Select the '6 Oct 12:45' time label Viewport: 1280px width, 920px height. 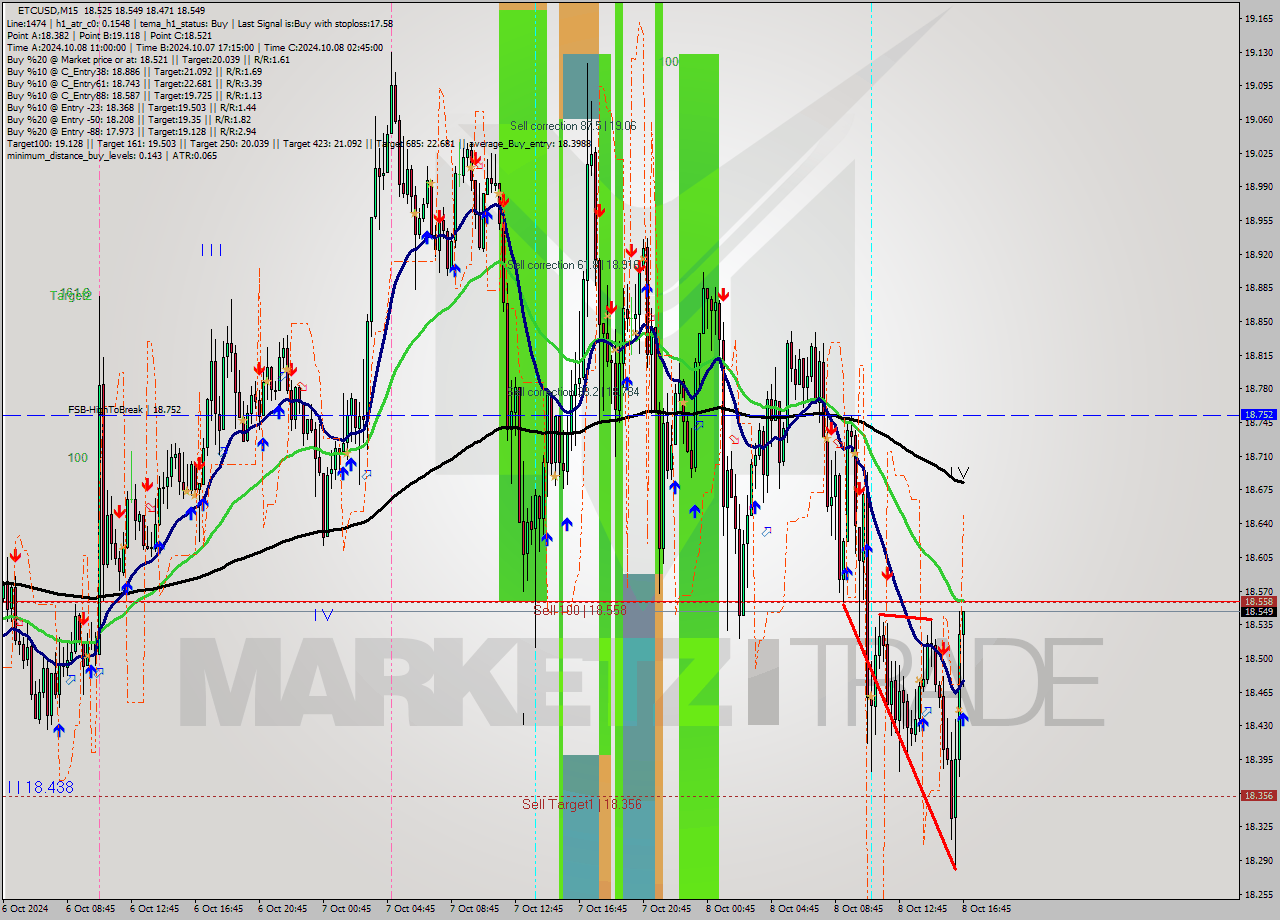point(156,909)
